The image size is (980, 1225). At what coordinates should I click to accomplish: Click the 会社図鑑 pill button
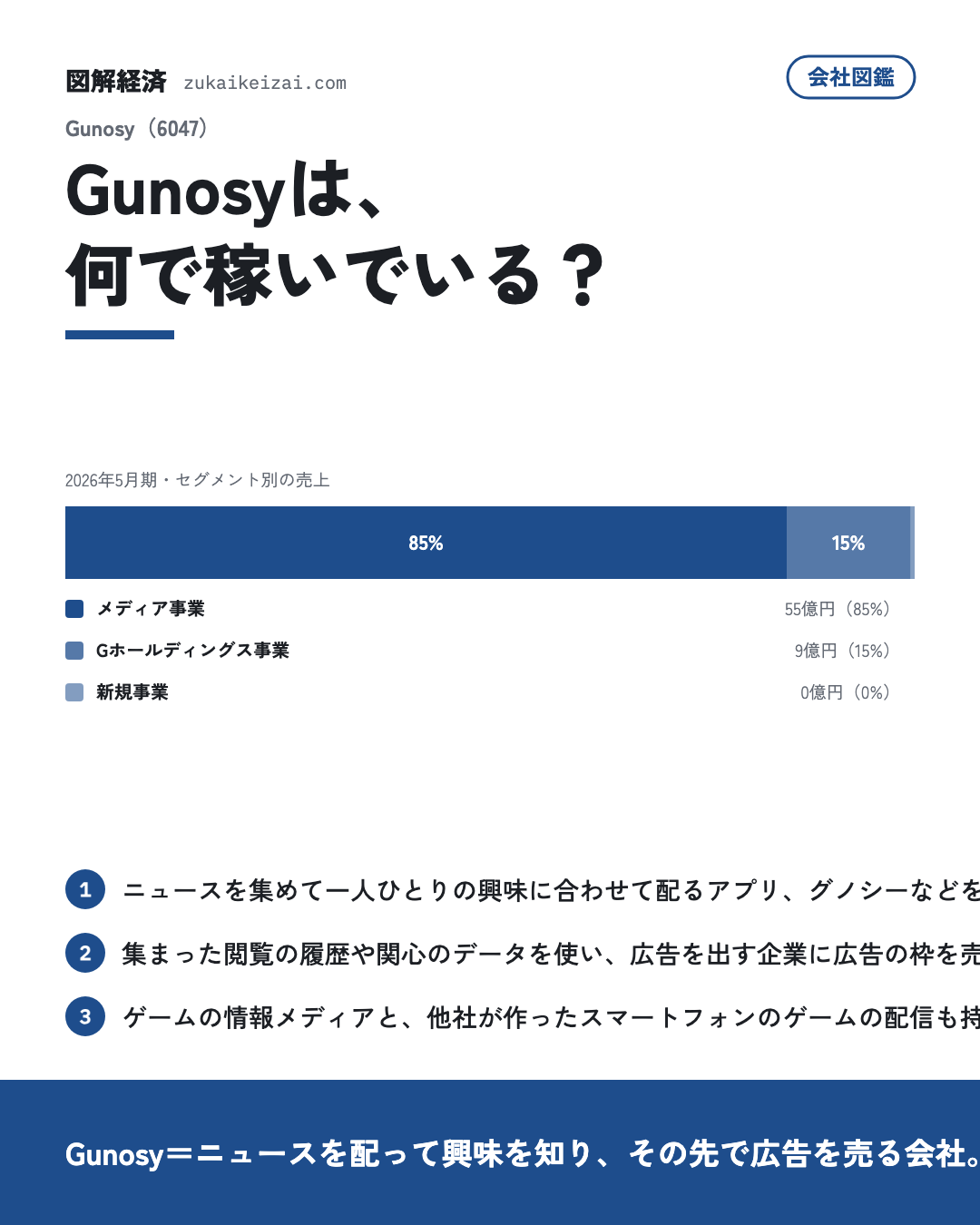pos(850,77)
